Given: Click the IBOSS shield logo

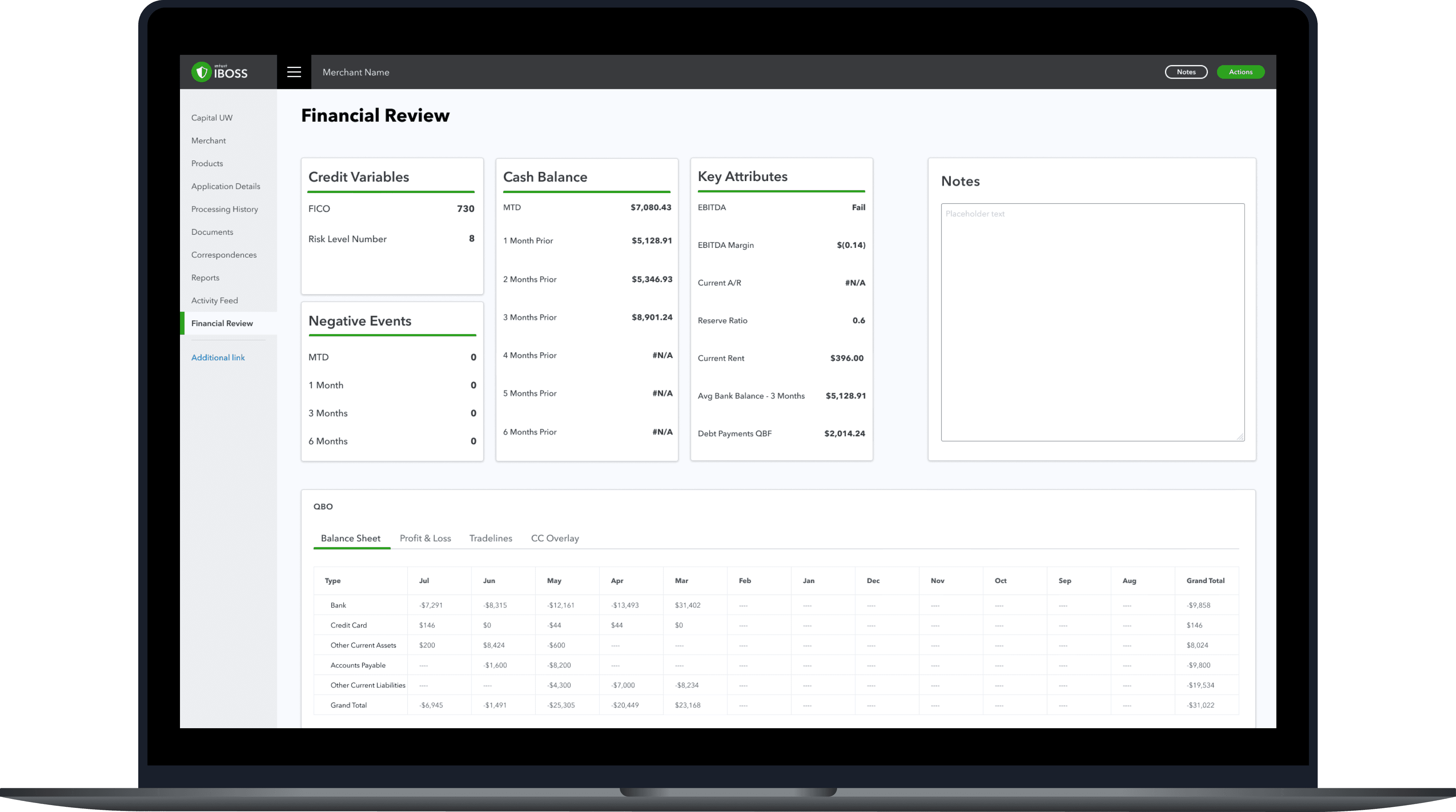Looking at the screenshot, I should 201,72.
